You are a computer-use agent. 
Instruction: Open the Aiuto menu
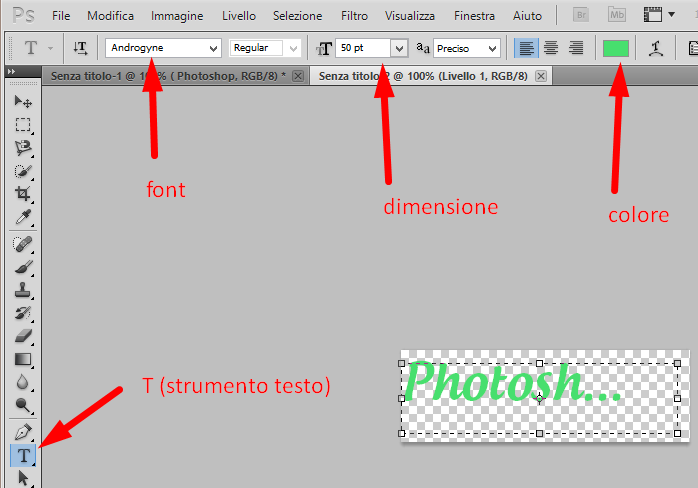[x=527, y=16]
